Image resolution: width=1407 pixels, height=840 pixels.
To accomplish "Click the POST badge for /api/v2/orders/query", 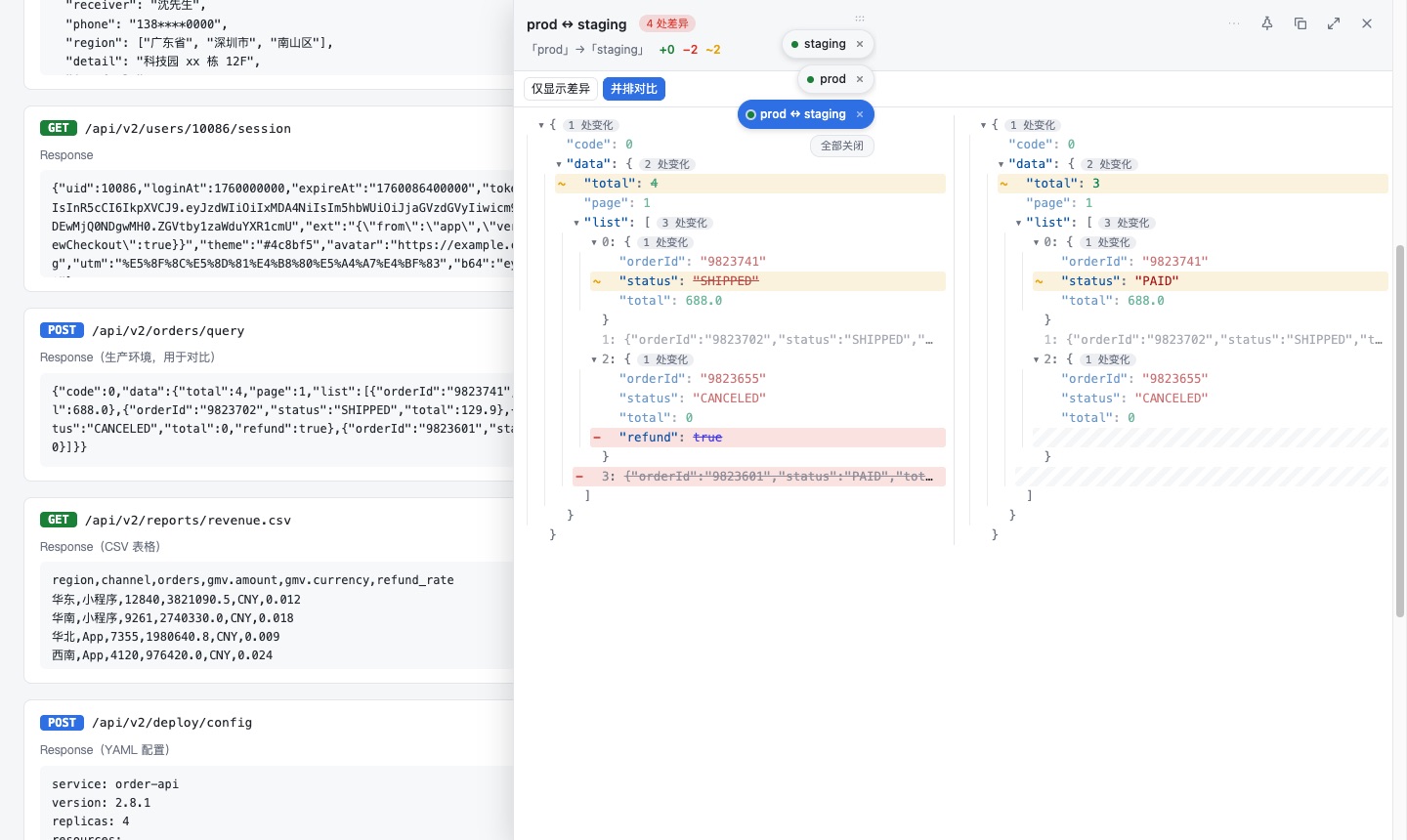I will pyautogui.click(x=62, y=330).
